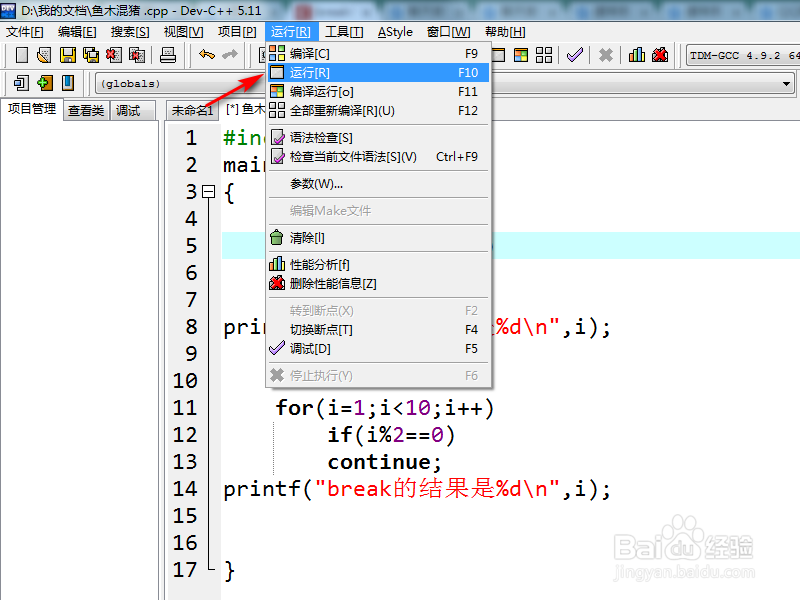The image size is (800, 600).
Task: Choose 调试[D] F5 menu entry
Action: point(378,348)
